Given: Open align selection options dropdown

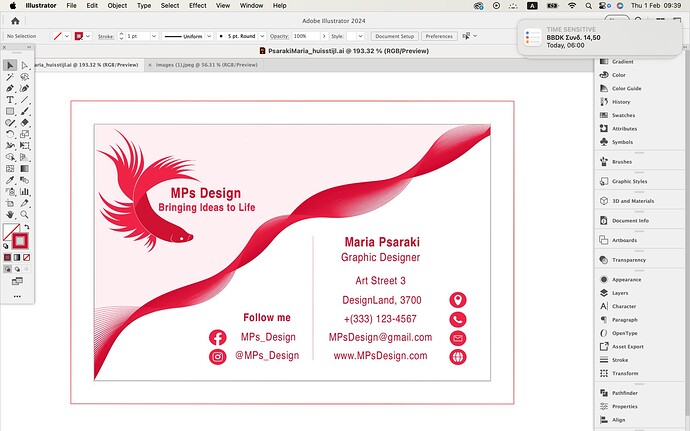Looking at the screenshot, I should point(475,36).
